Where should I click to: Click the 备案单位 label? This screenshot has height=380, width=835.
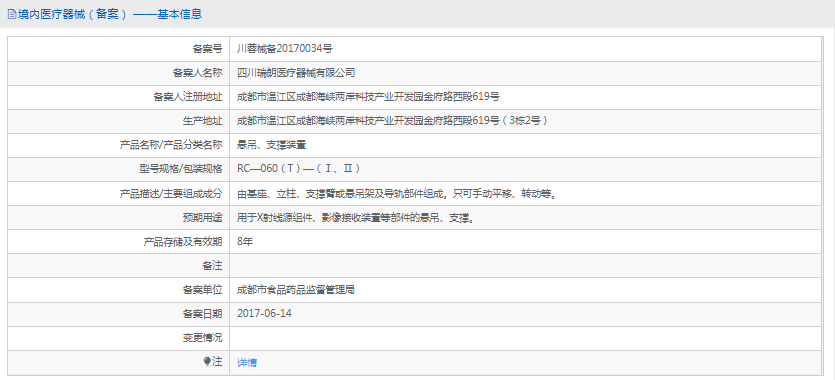click(x=202, y=290)
